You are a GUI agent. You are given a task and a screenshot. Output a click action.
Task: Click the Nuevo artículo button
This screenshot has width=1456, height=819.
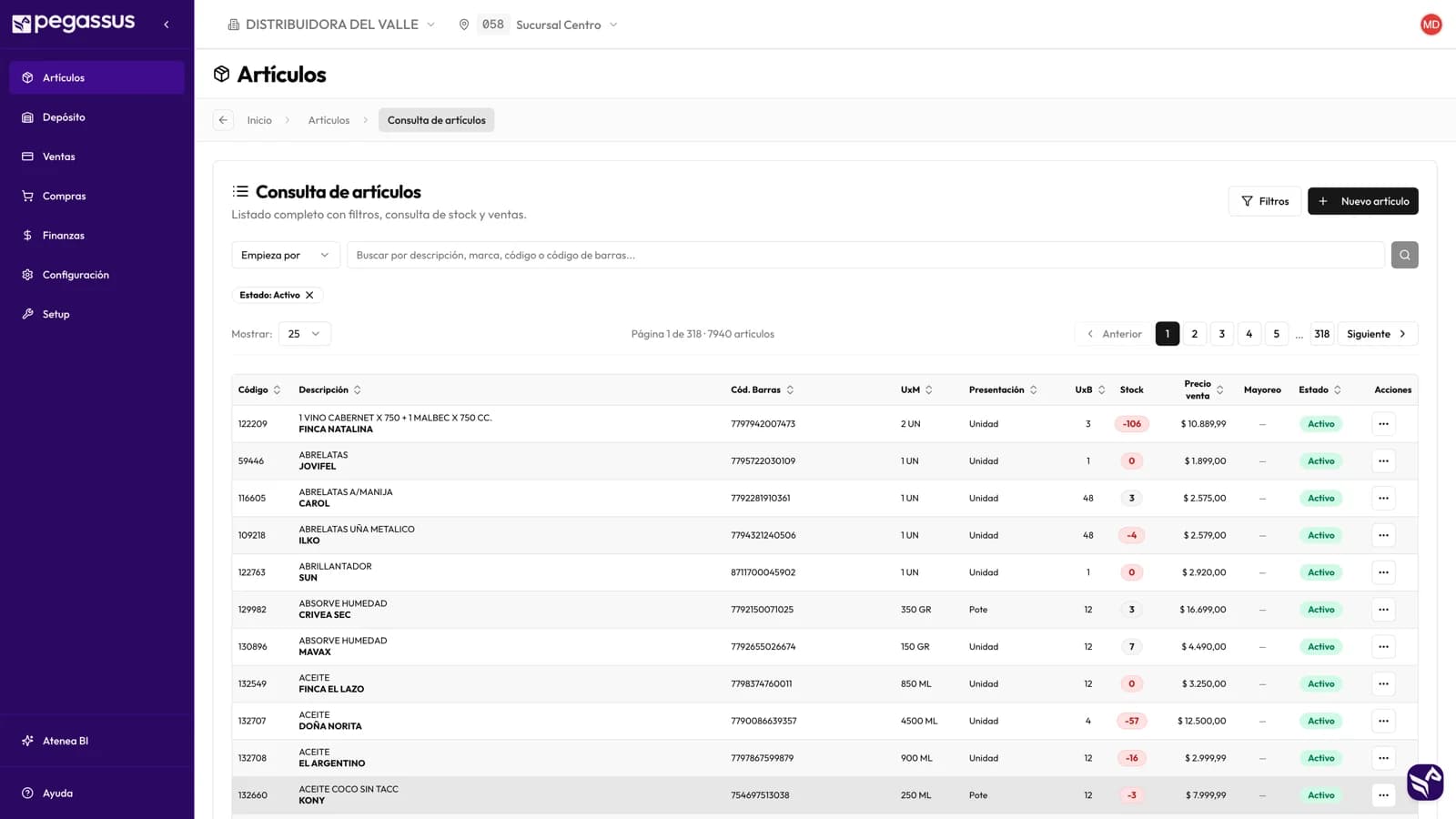tap(1362, 201)
